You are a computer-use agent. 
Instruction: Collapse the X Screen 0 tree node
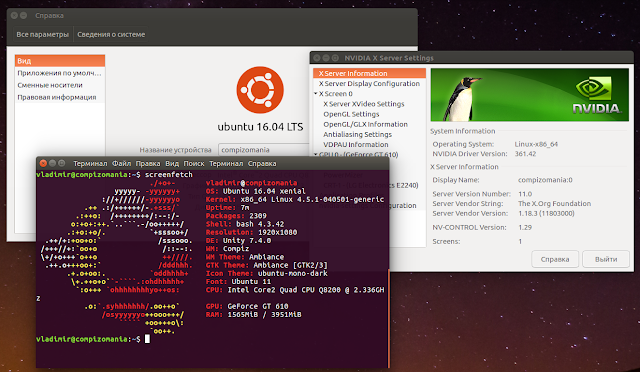(316, 94)
